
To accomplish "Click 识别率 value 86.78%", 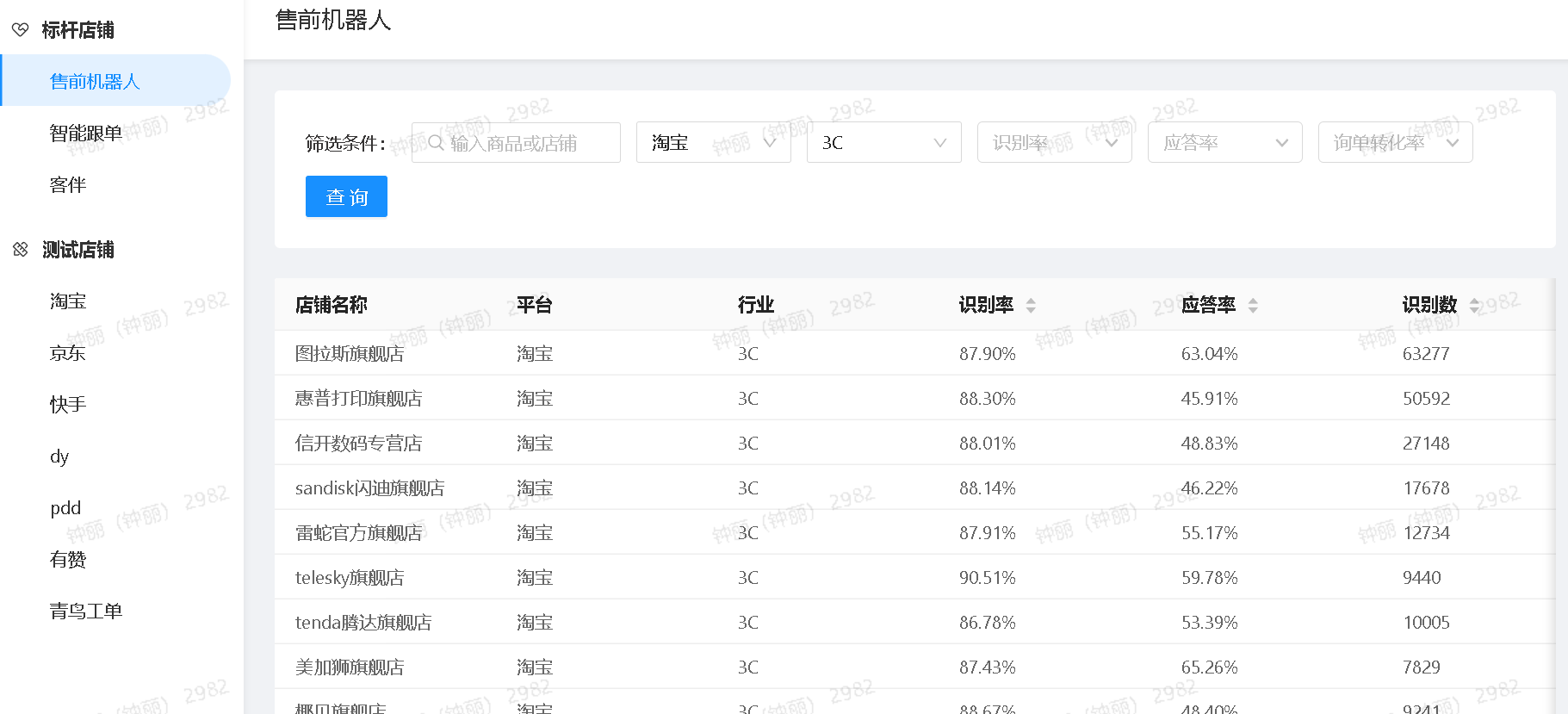I will [988, 623].
